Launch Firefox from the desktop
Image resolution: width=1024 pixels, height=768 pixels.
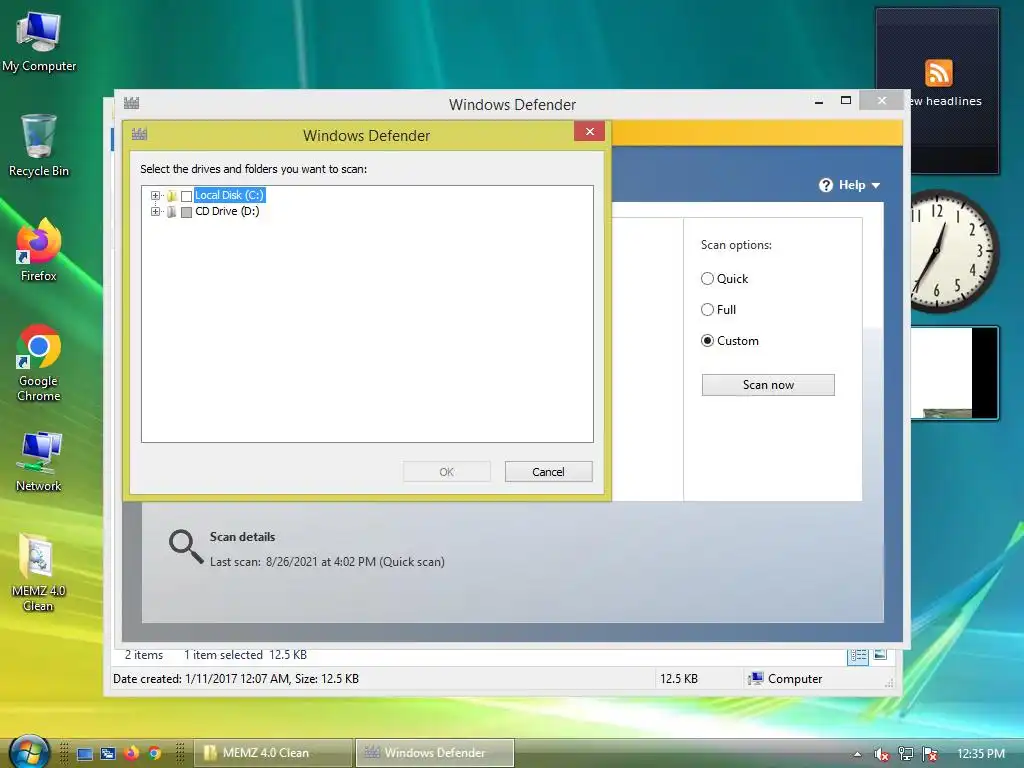[x=39, y=250]
